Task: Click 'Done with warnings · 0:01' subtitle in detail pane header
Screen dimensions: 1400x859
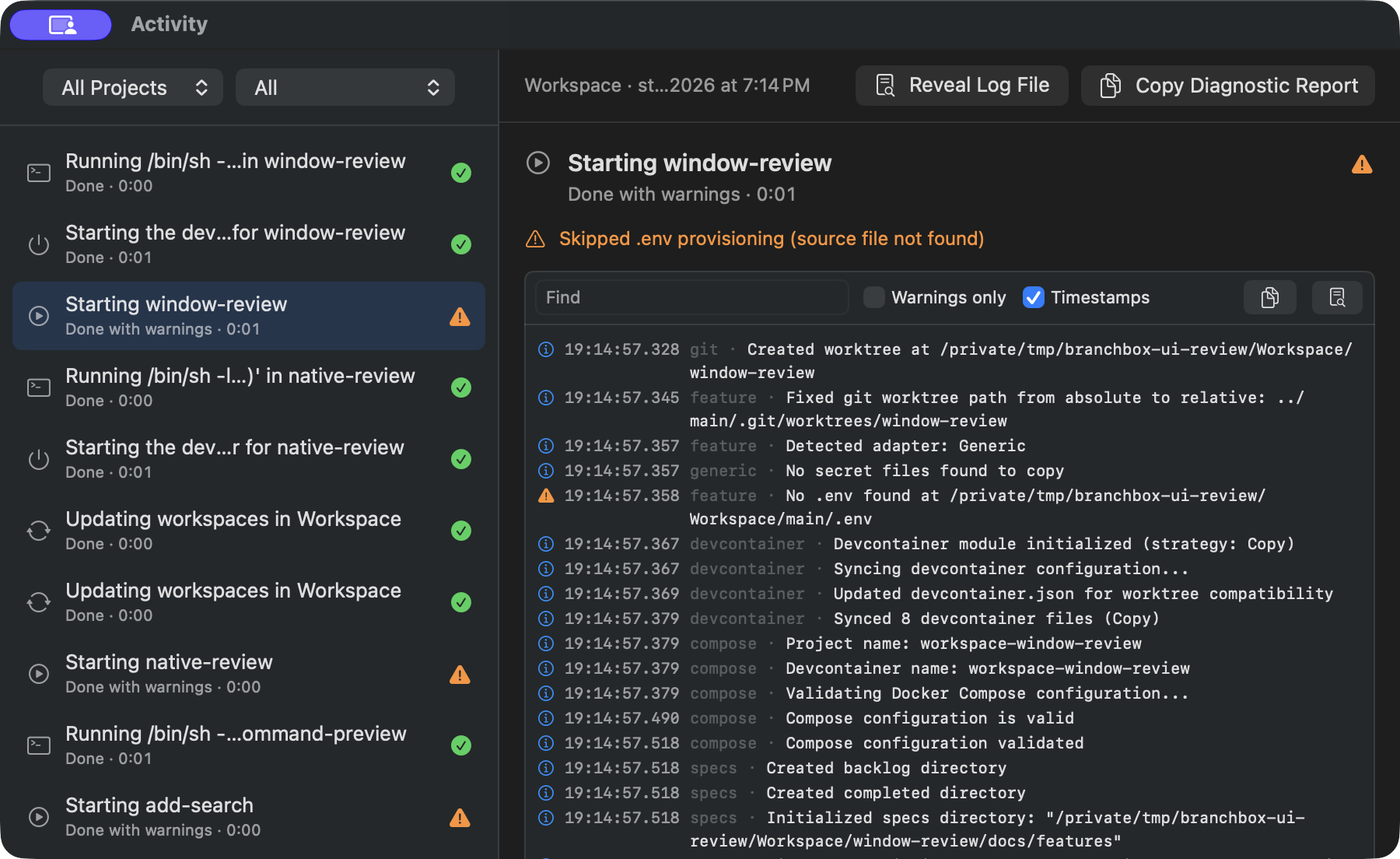Action: coord(682,195)
